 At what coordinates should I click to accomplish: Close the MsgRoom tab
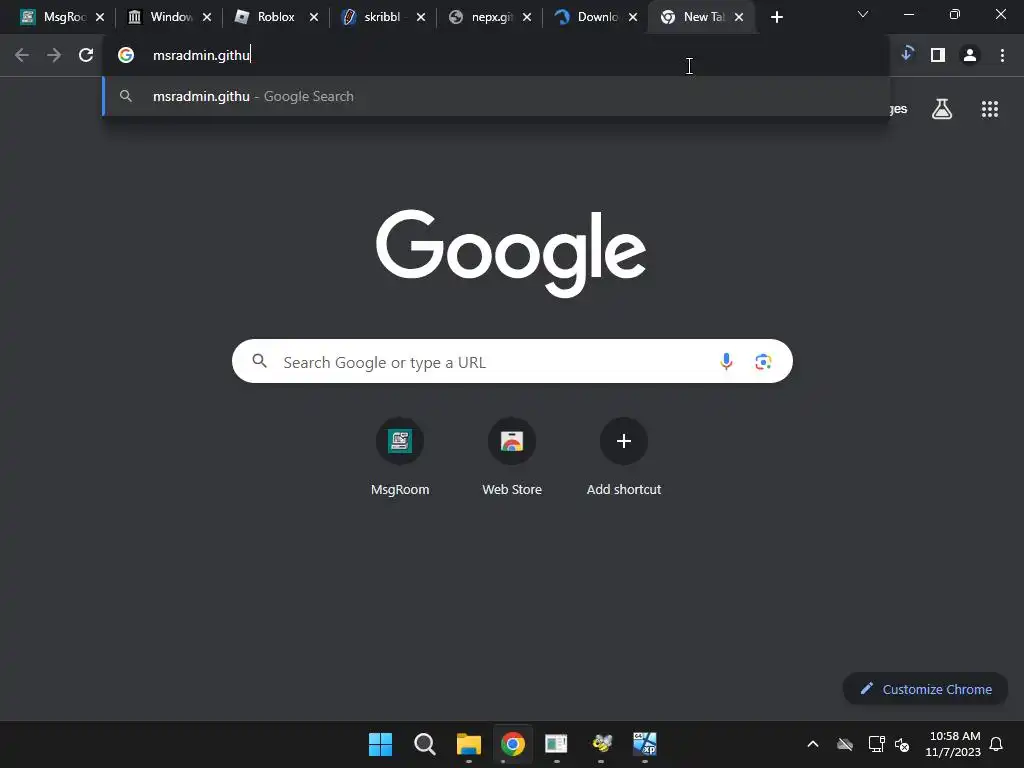click(100, 18)
